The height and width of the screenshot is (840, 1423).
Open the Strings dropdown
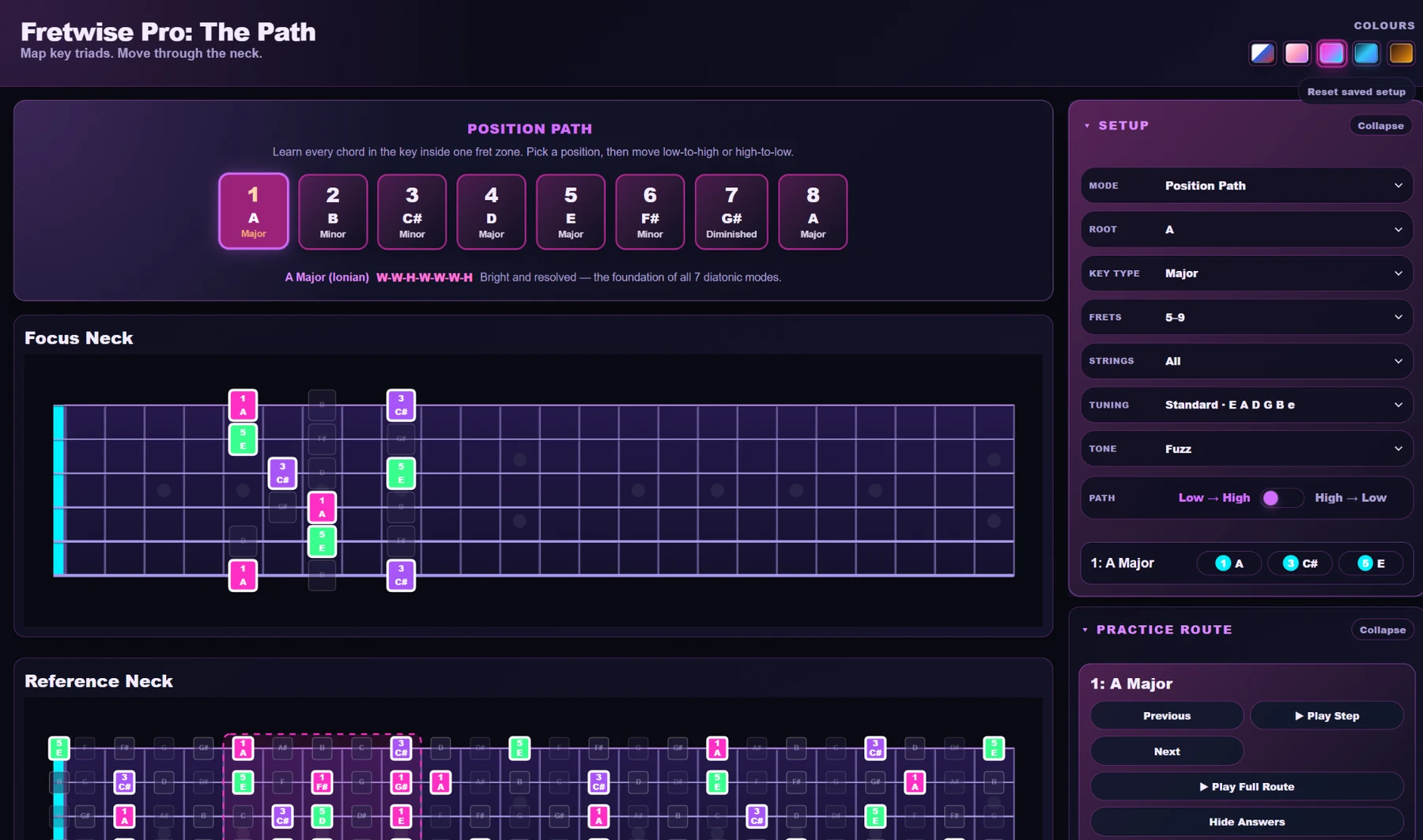coord(1247,361)
